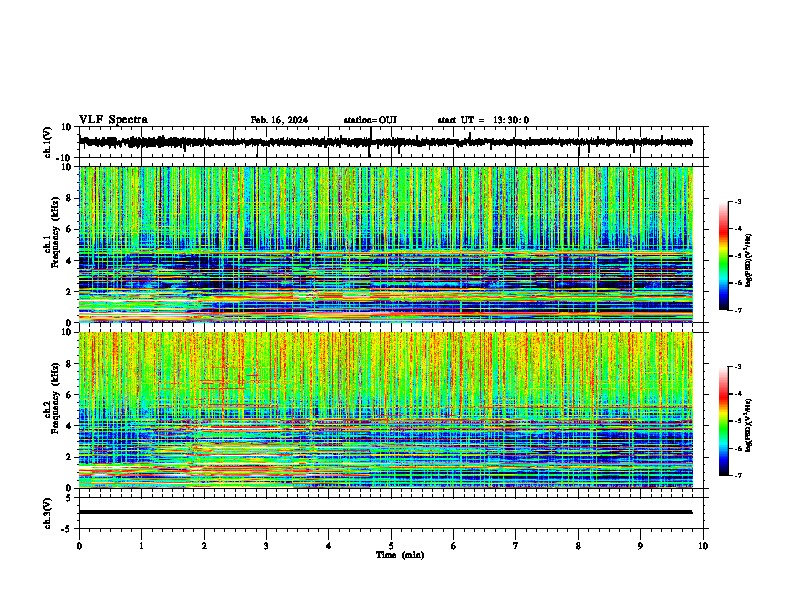Screen dimensions: 792x612
Task: Click the 'station=OUJ' label
Action: click(x=370, y=120)
